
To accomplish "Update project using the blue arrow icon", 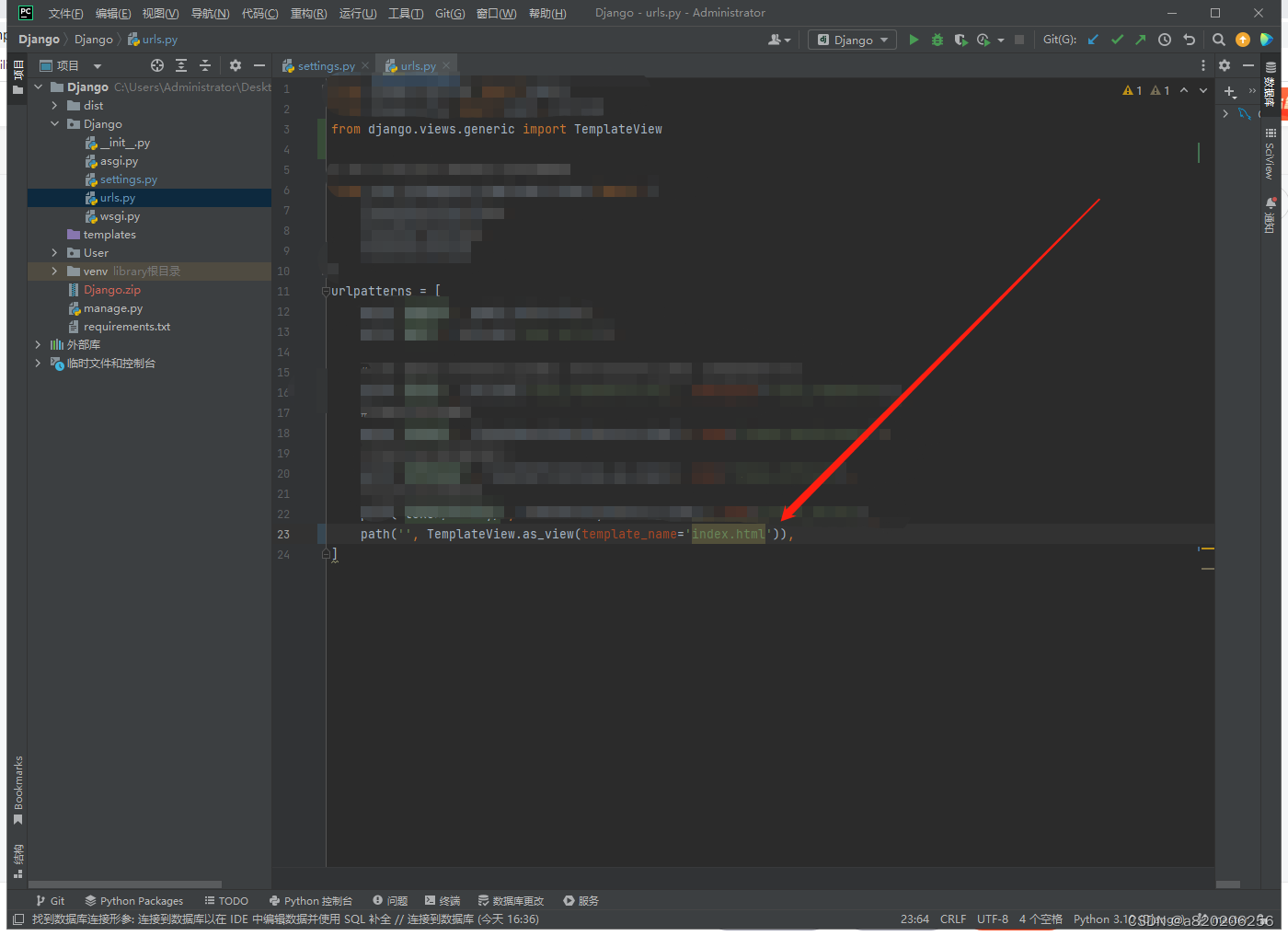I will (x=1091, y=39).
